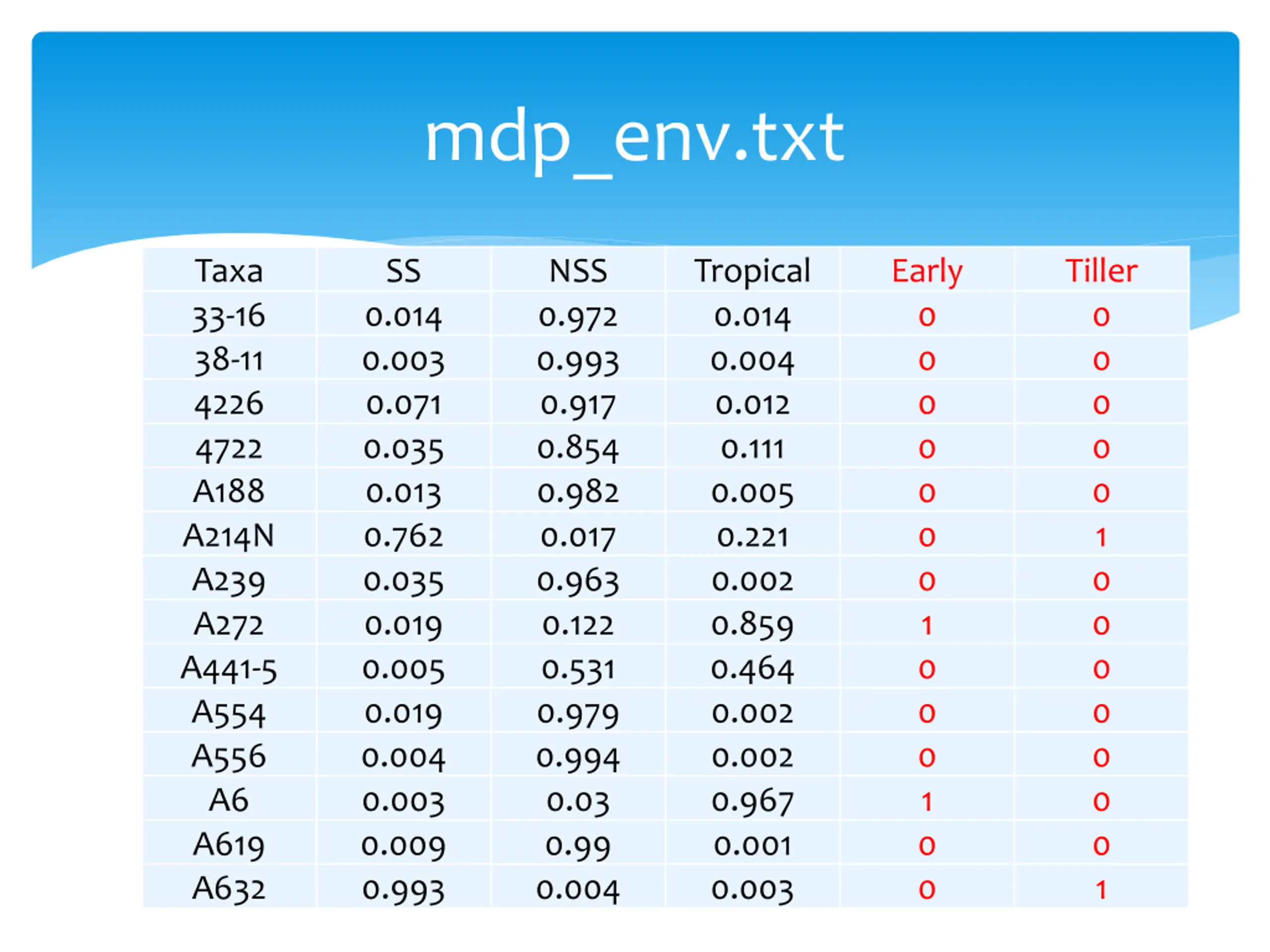Select SS value 0.035 in row A239

[x=404, y=583]
